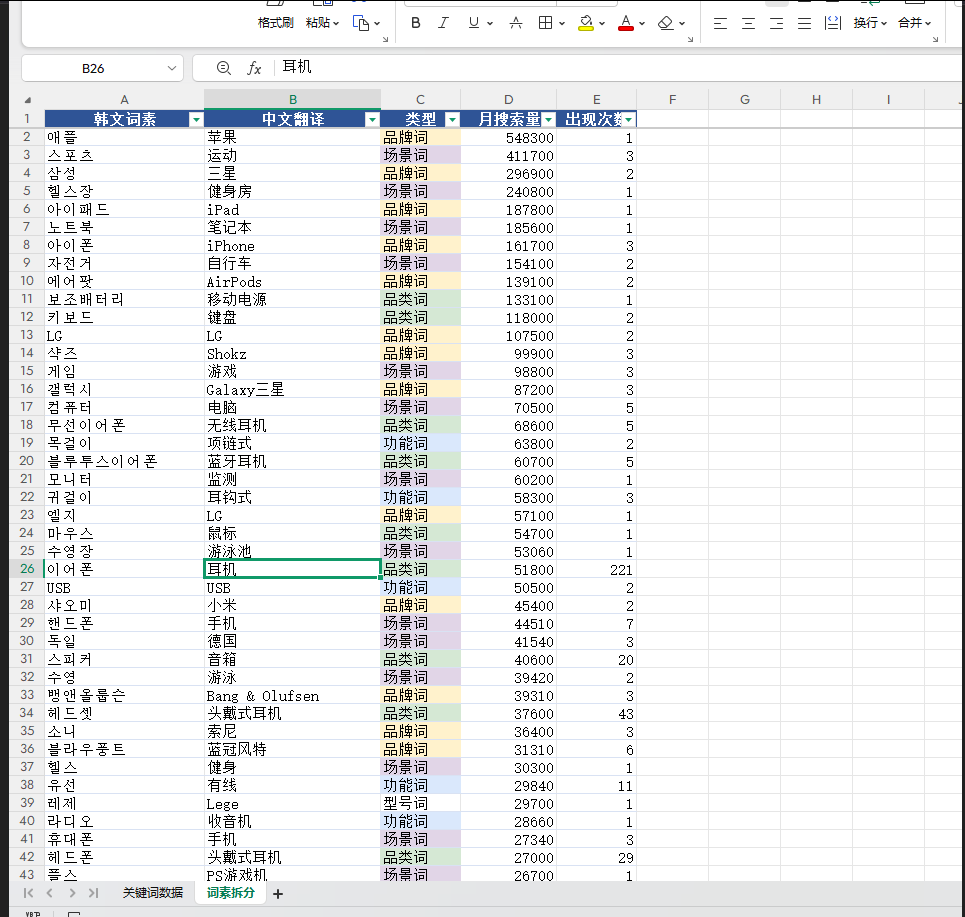Viewport: 965px width, 917px height.
Task: Go to next sheet arrow
Action: pos(72,893)
